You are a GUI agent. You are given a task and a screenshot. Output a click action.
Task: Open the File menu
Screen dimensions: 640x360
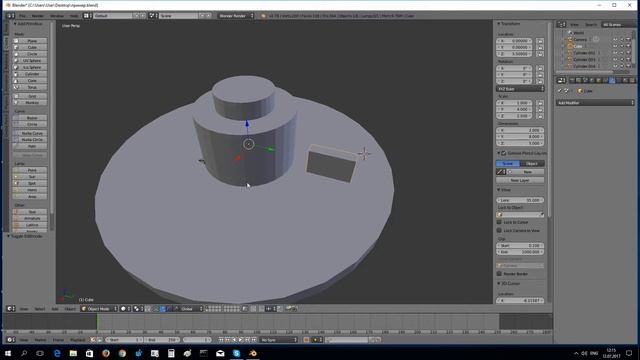coord(22,16)
